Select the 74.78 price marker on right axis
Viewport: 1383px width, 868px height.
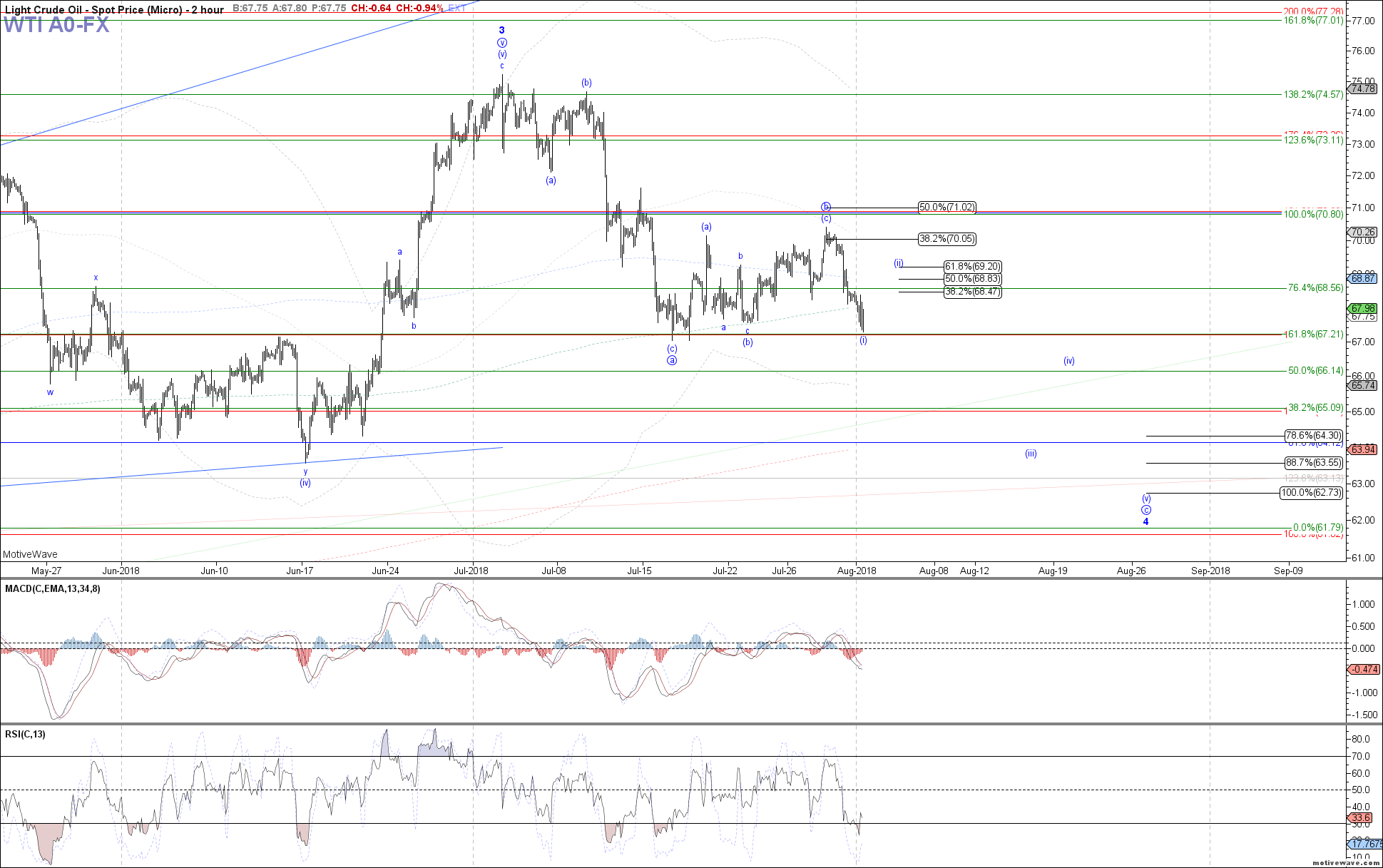(x=1364, y=89)
